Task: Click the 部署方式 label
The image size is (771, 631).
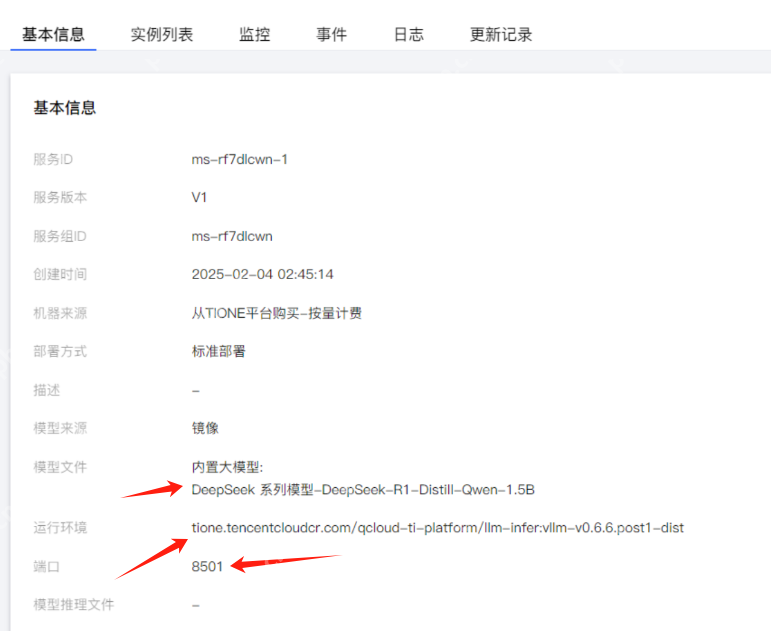Action: (x=60, y=351)
